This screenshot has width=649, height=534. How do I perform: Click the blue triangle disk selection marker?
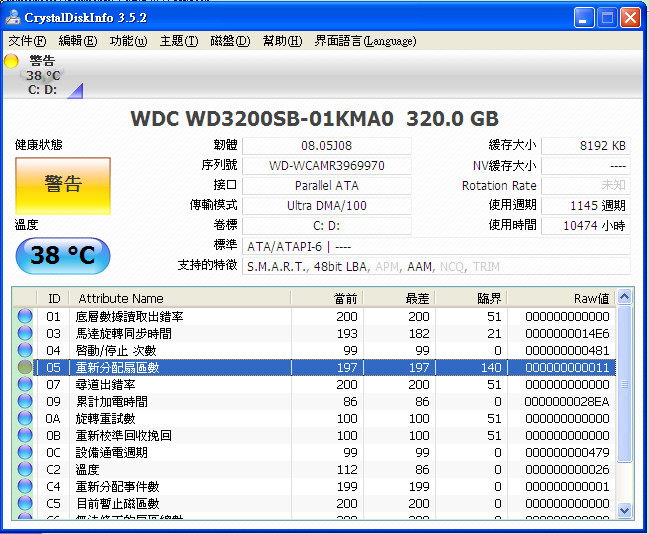pos(77,93)
